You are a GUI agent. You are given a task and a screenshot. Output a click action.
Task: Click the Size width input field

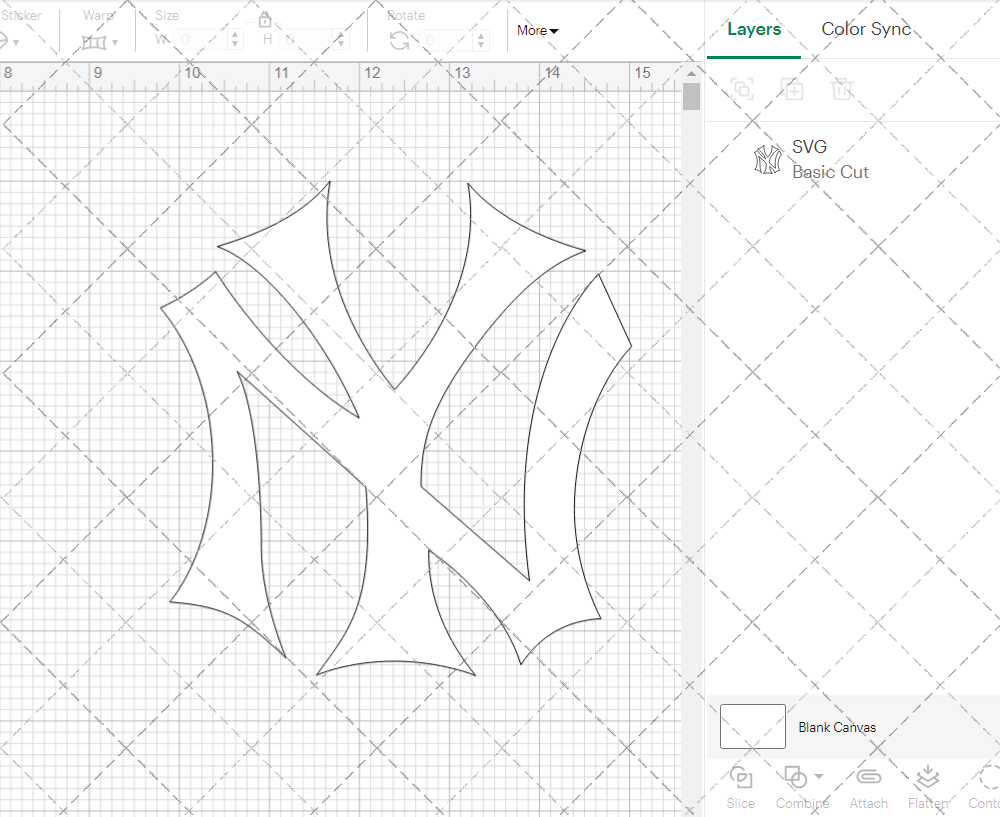pos(201,40)
